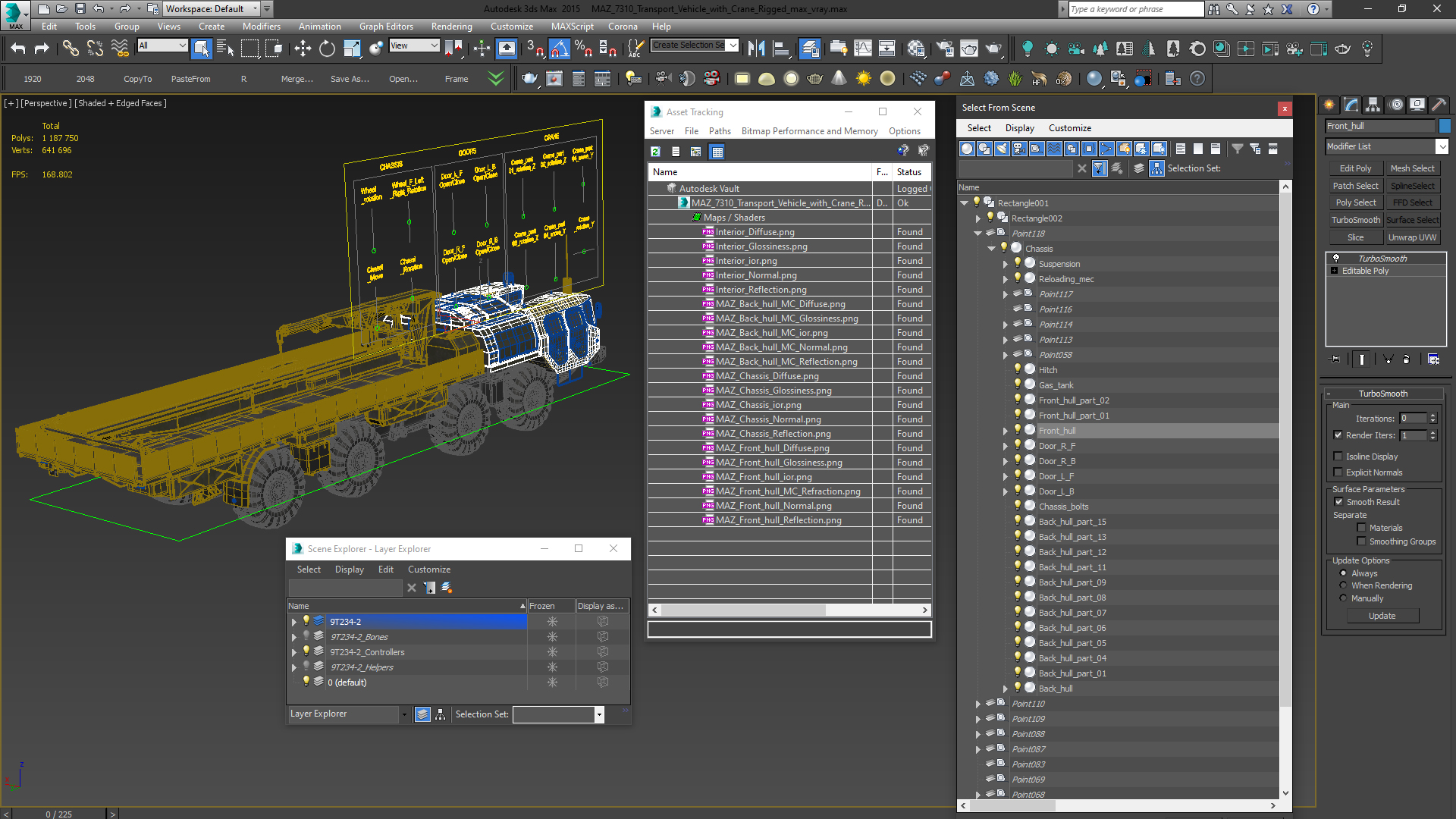This screenshot has height=819, width=1456.
Task: Enable the Isoline Display checkbox
Action: 1338,457
